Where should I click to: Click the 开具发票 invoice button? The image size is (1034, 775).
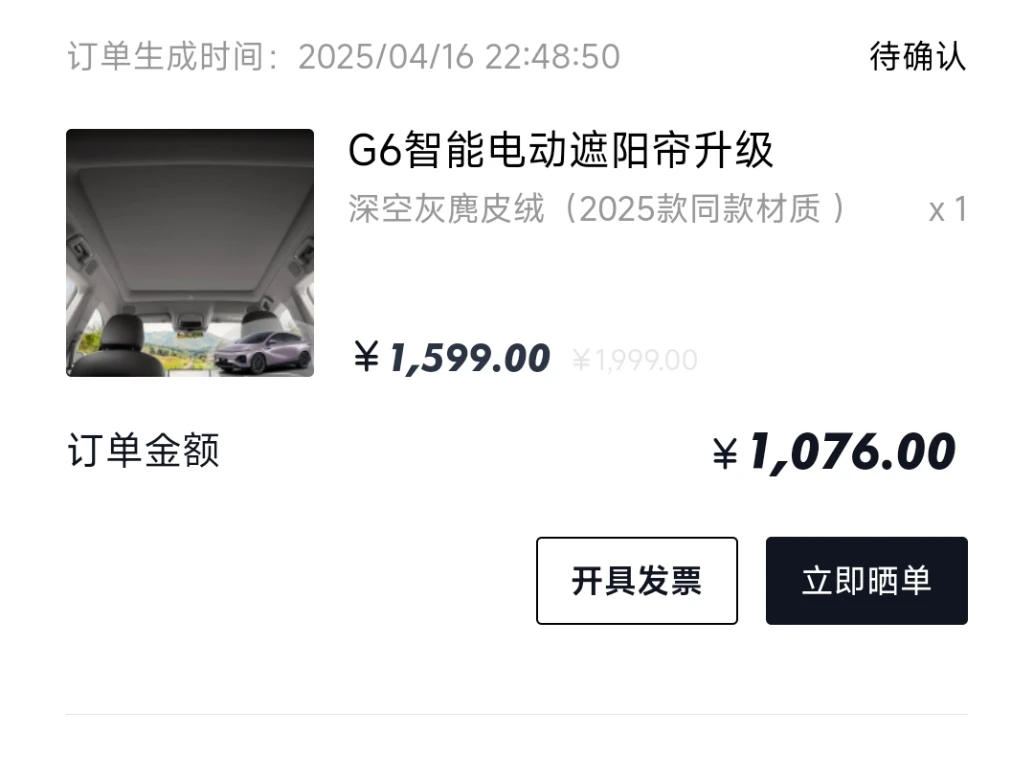636,580
